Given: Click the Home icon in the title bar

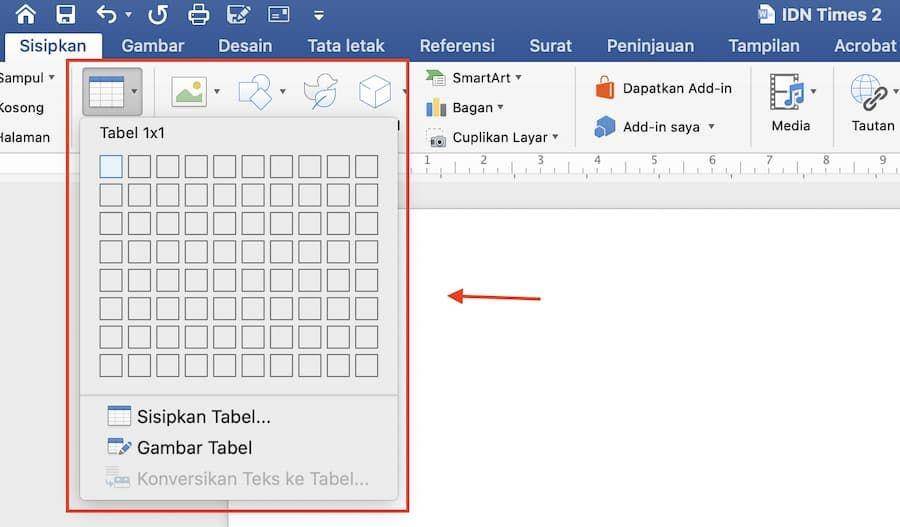Looking at the screenshot, I should 26,14.
